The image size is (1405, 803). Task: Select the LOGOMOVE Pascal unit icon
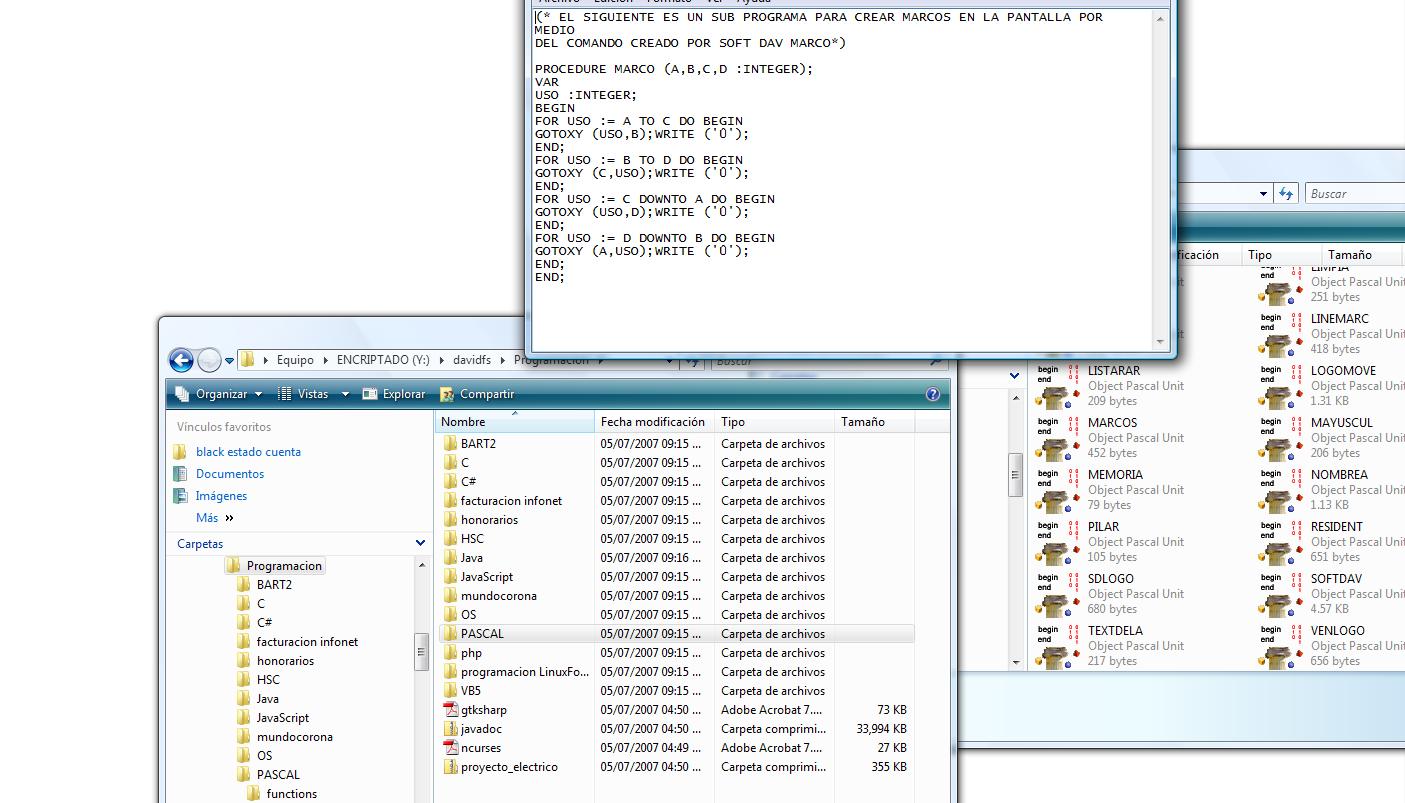(1278, 387)
